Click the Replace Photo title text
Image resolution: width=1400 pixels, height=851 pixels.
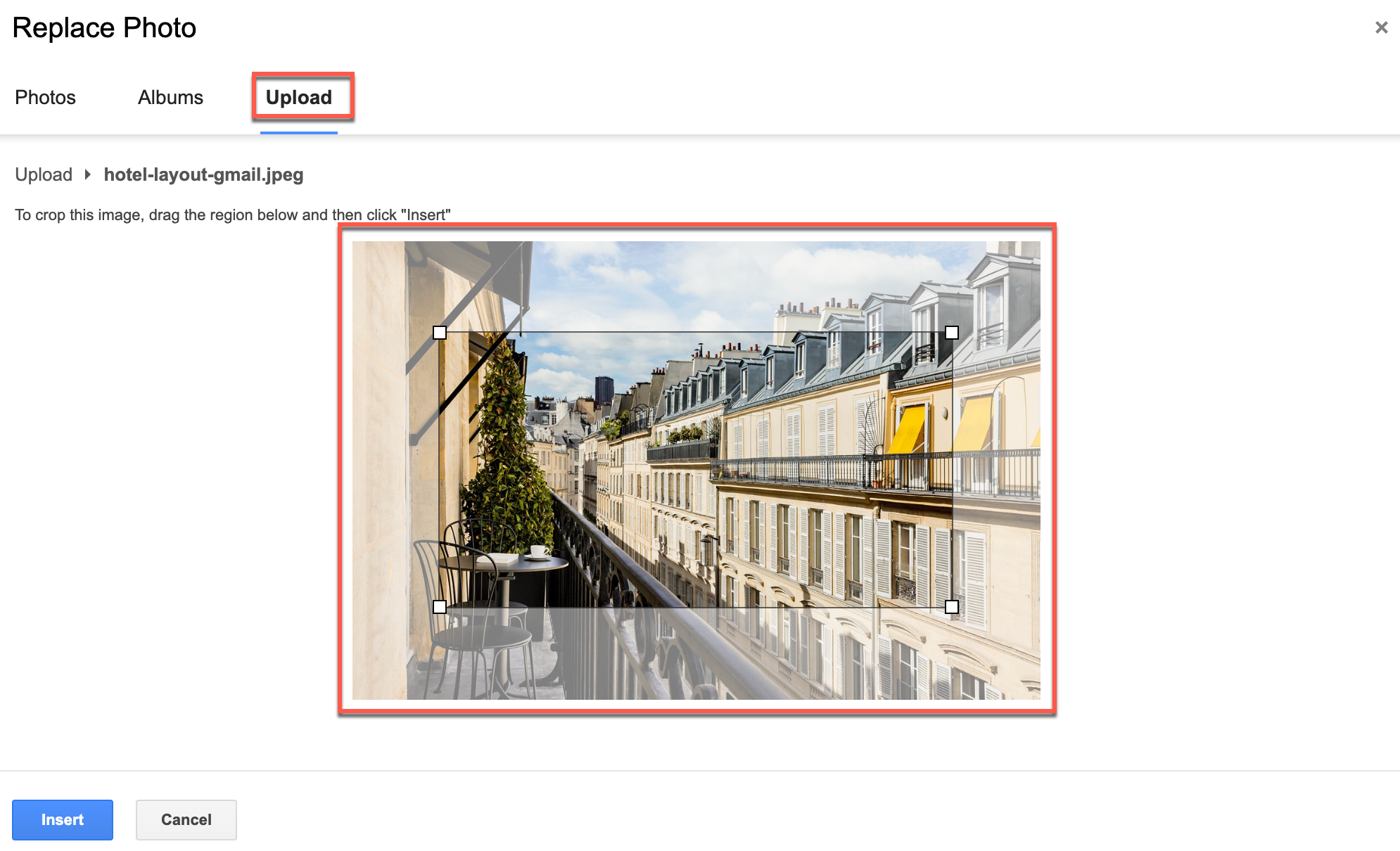pos(104,28)
